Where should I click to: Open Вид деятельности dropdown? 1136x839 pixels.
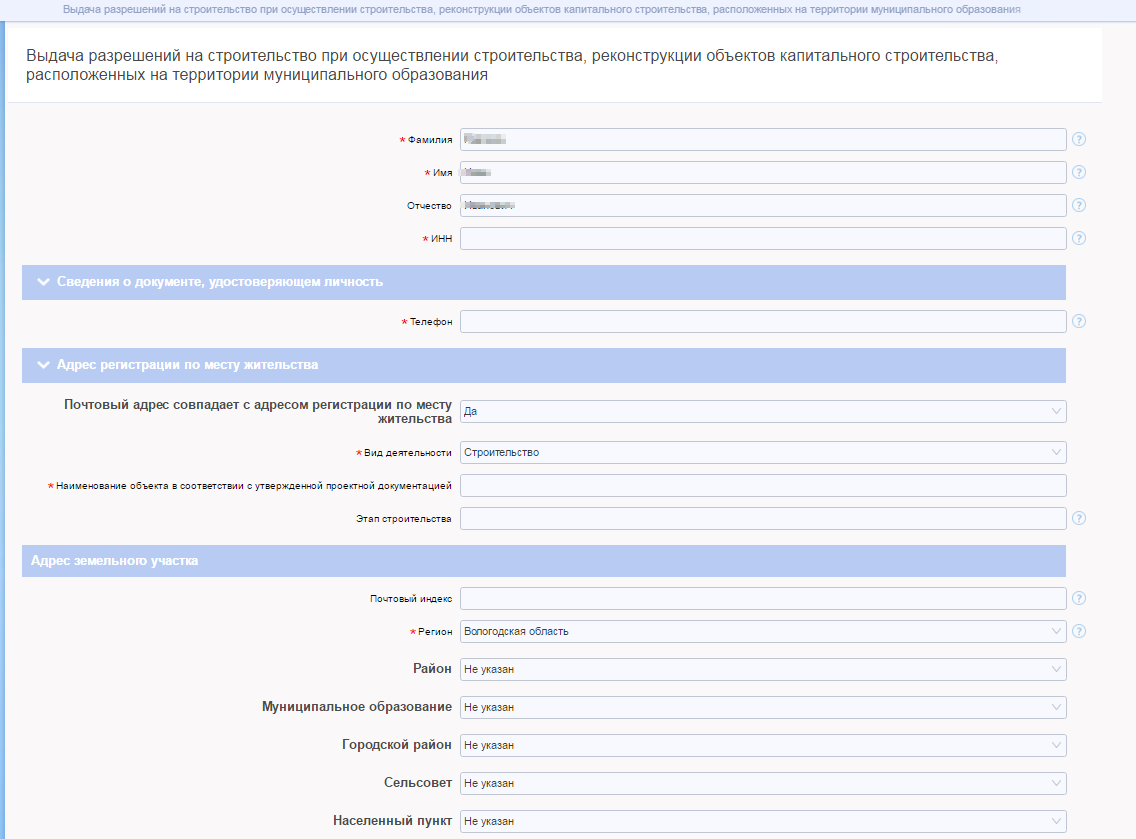762,452
